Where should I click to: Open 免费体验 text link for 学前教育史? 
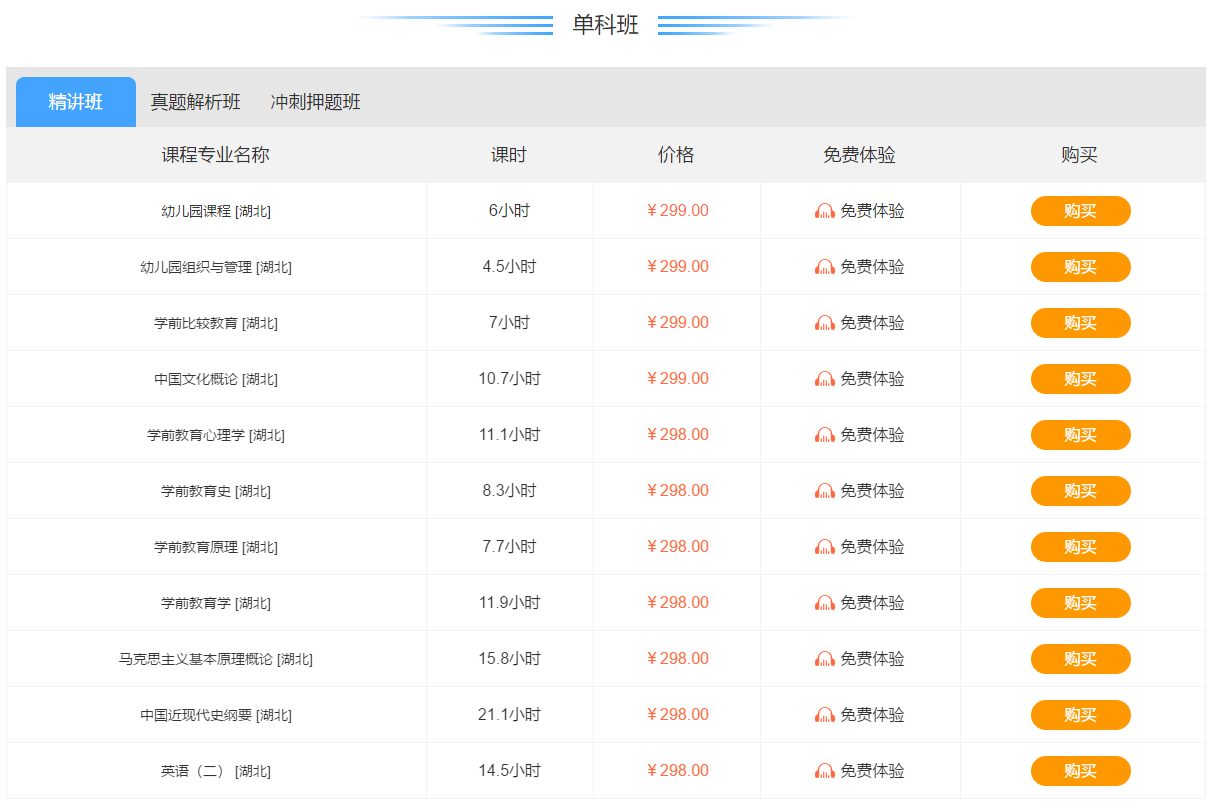pyautogui.click(x=872, y=491)
